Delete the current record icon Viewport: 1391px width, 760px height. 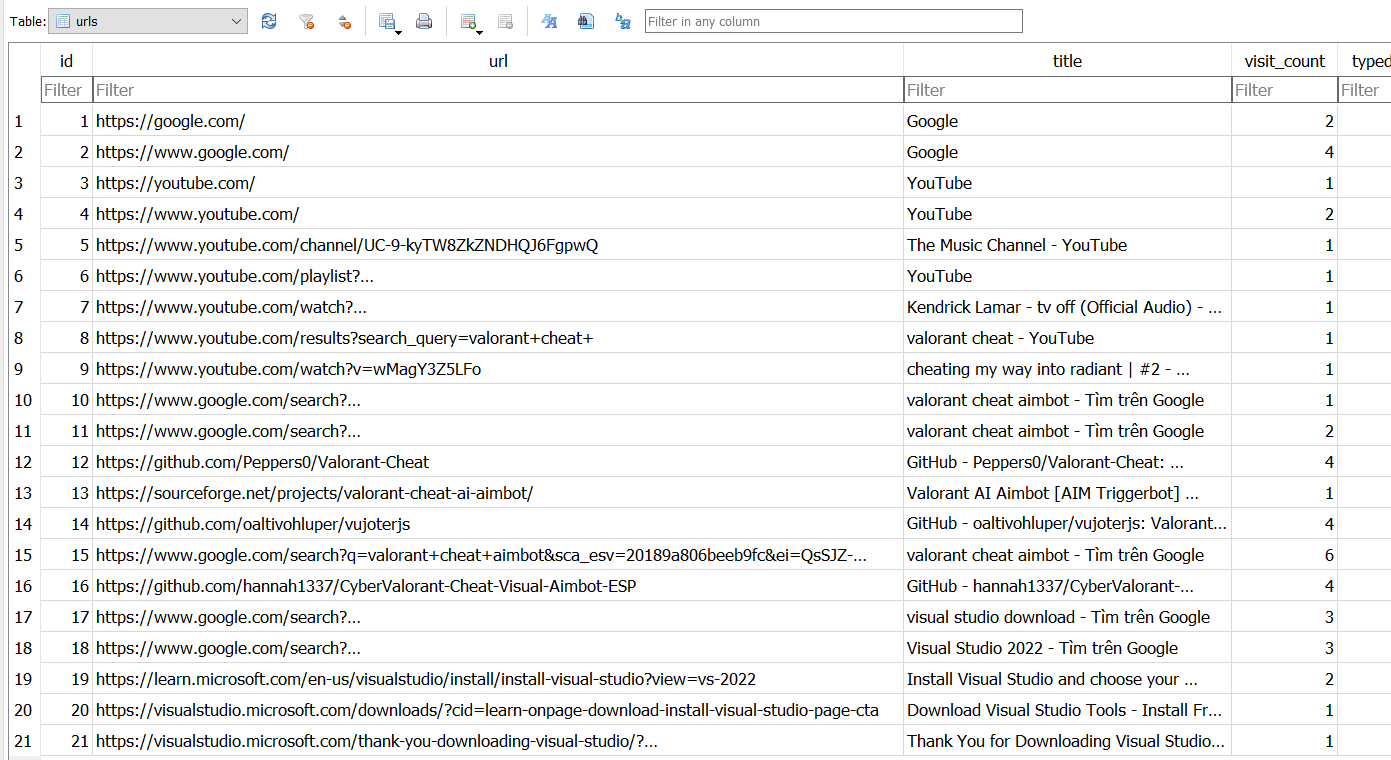505,21
